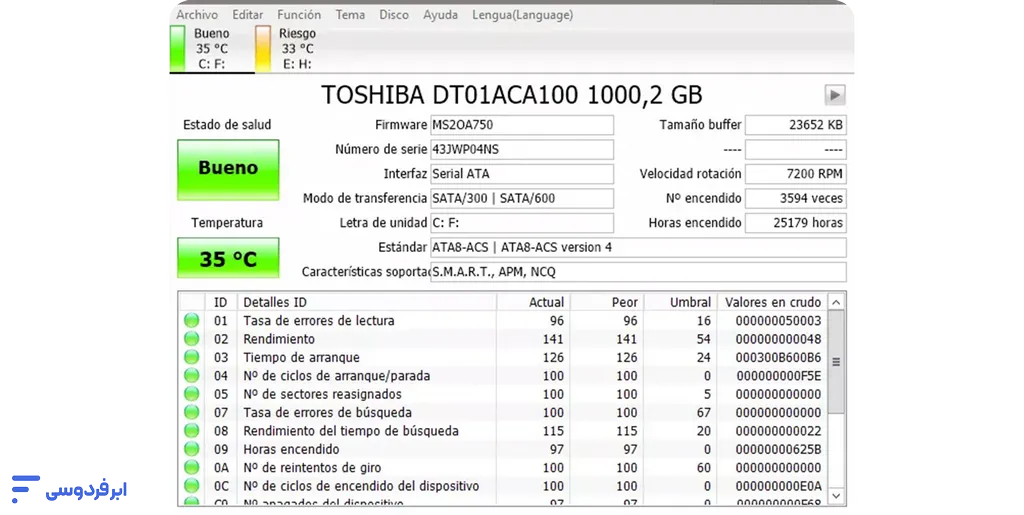Click the Nº encendido value 3594 veces
This screenshot has height=515, width=1024.
[795, 198]
